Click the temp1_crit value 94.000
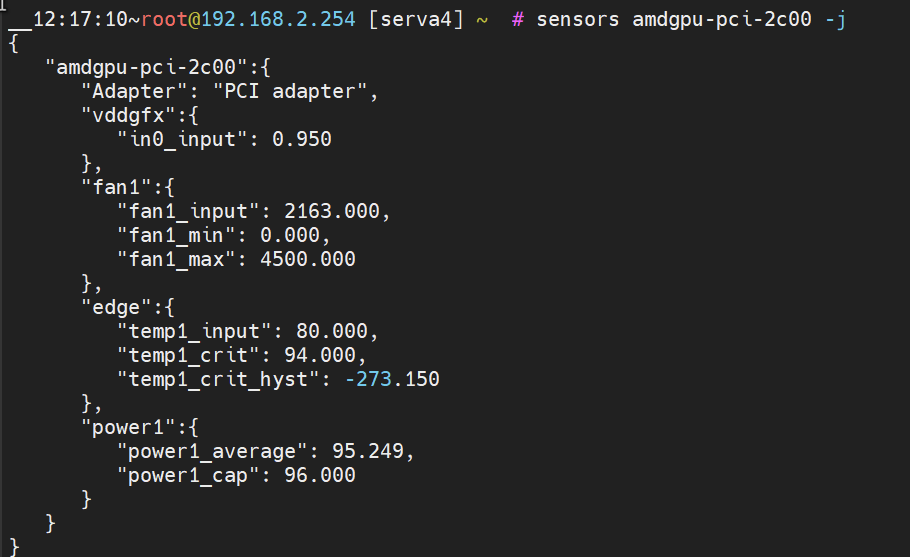This screenshot has height=557, width=910. pyautogui.click(x=320, y=355)
